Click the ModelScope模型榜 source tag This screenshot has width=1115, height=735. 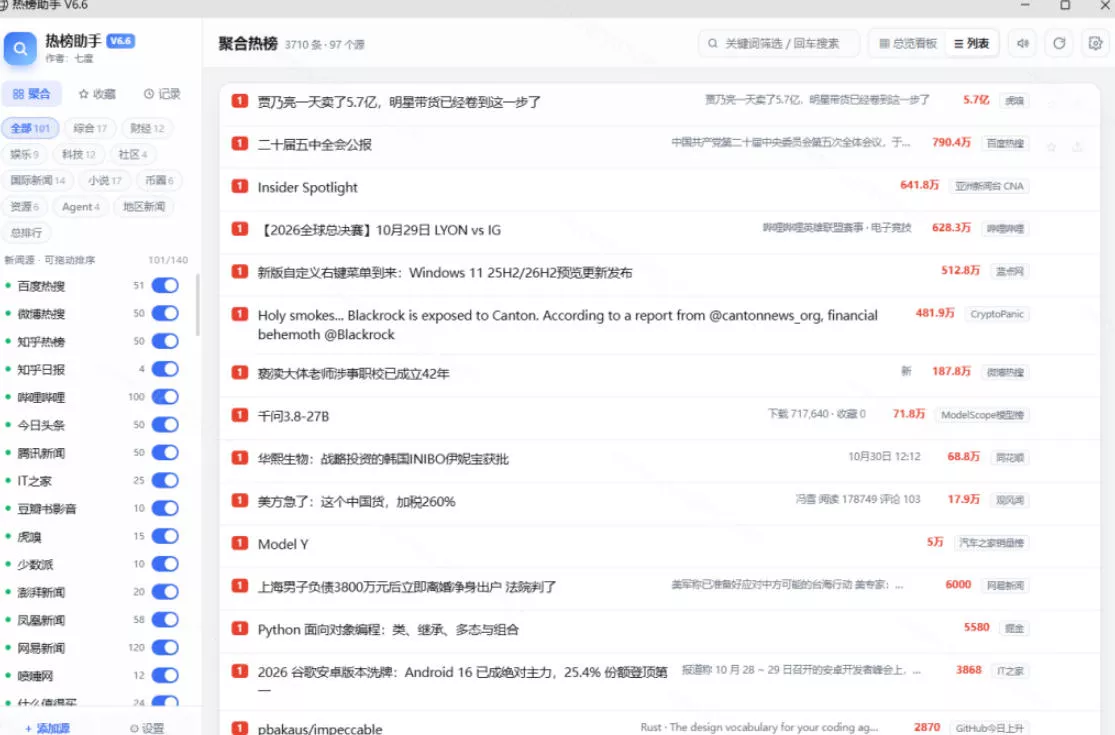982,414
